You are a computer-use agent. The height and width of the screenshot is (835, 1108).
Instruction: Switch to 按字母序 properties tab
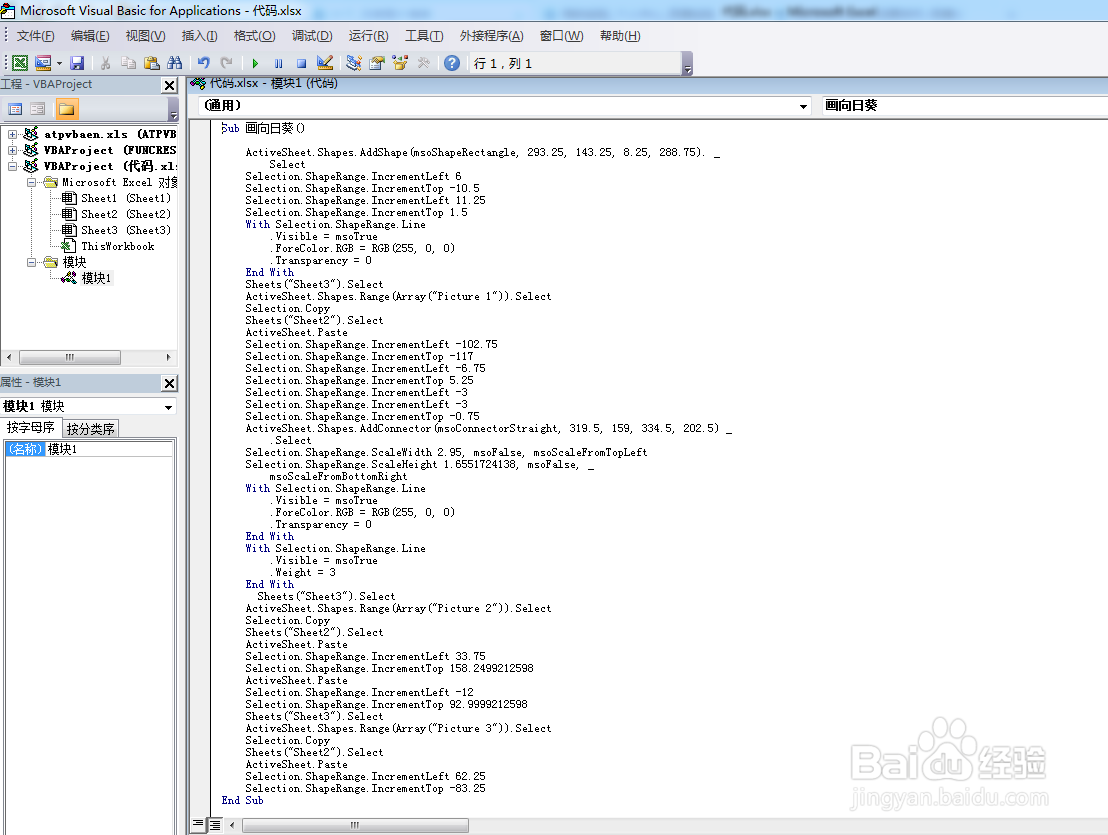point(31,427)
